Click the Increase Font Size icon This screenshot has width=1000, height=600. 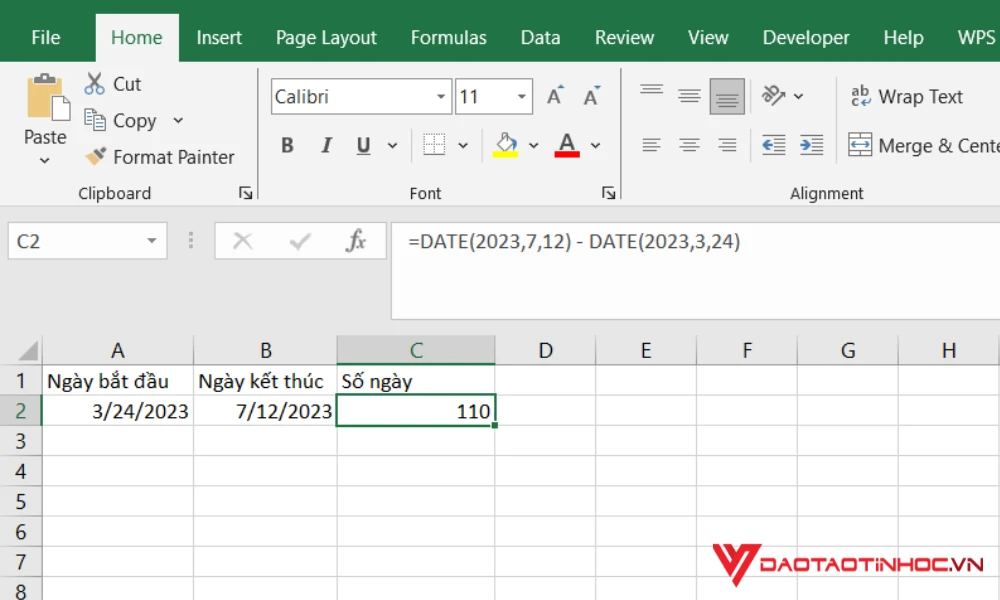[554, 95]
